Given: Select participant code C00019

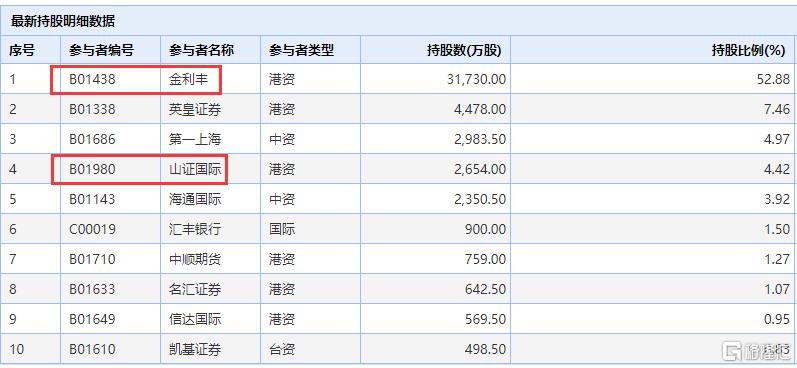Looking at the screenshot, I should point(92,229).
